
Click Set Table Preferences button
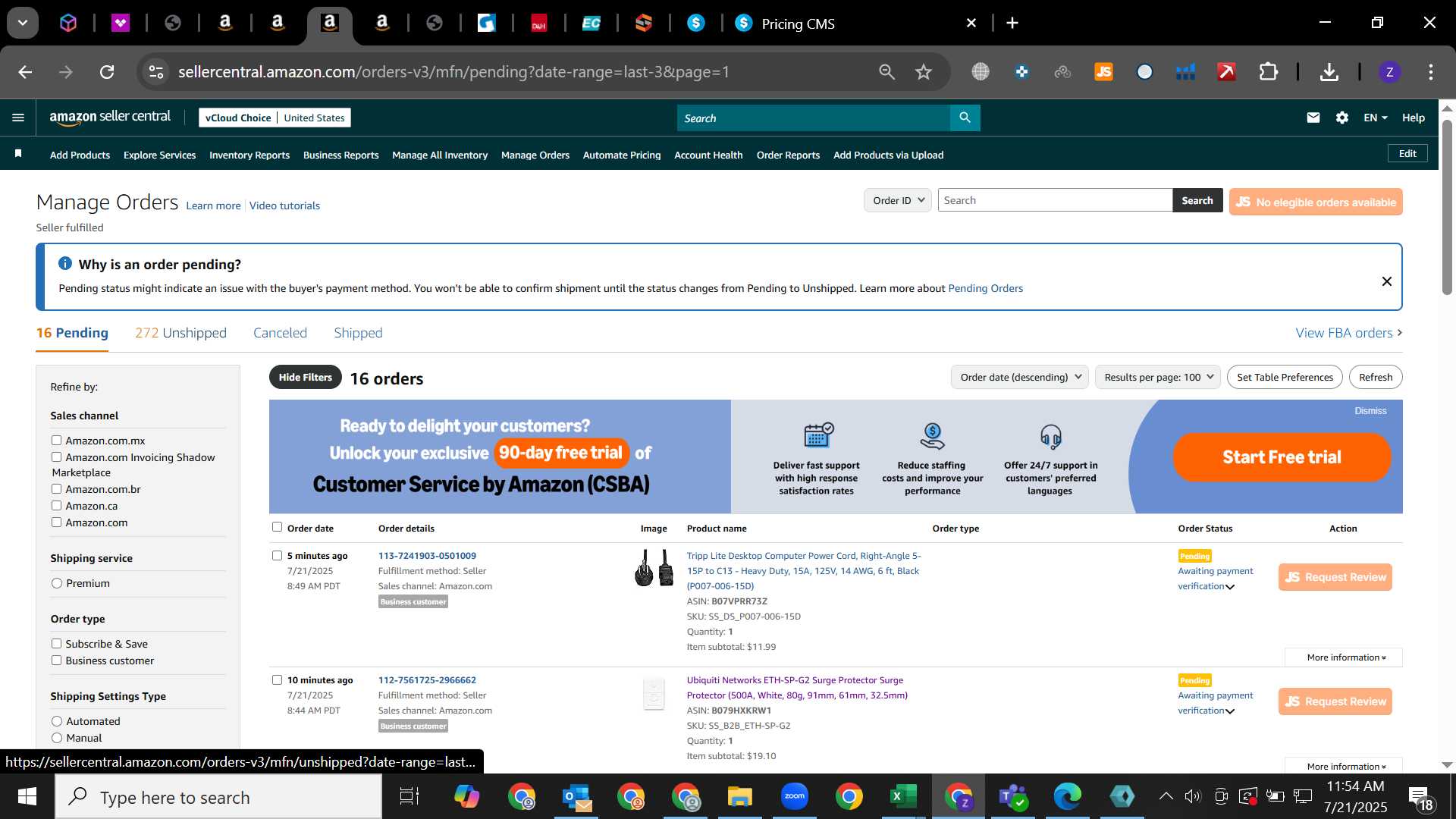tap(1285, 377)
